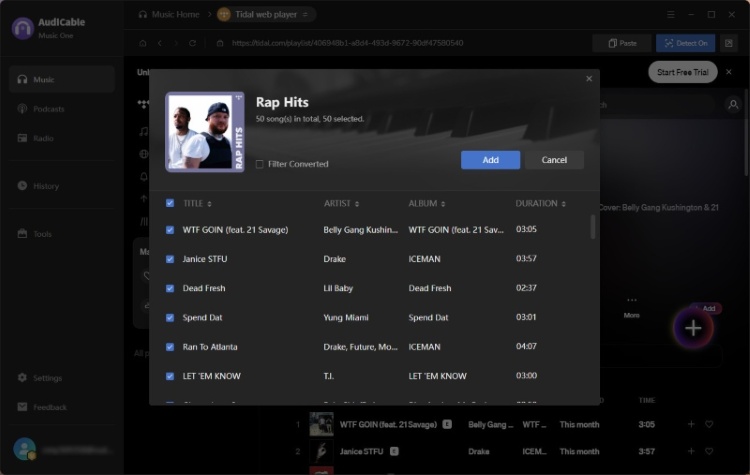Add Janice STFU track with plus icon
The width and height of the screenshot is (750, 475).
(x=691, y=451)
